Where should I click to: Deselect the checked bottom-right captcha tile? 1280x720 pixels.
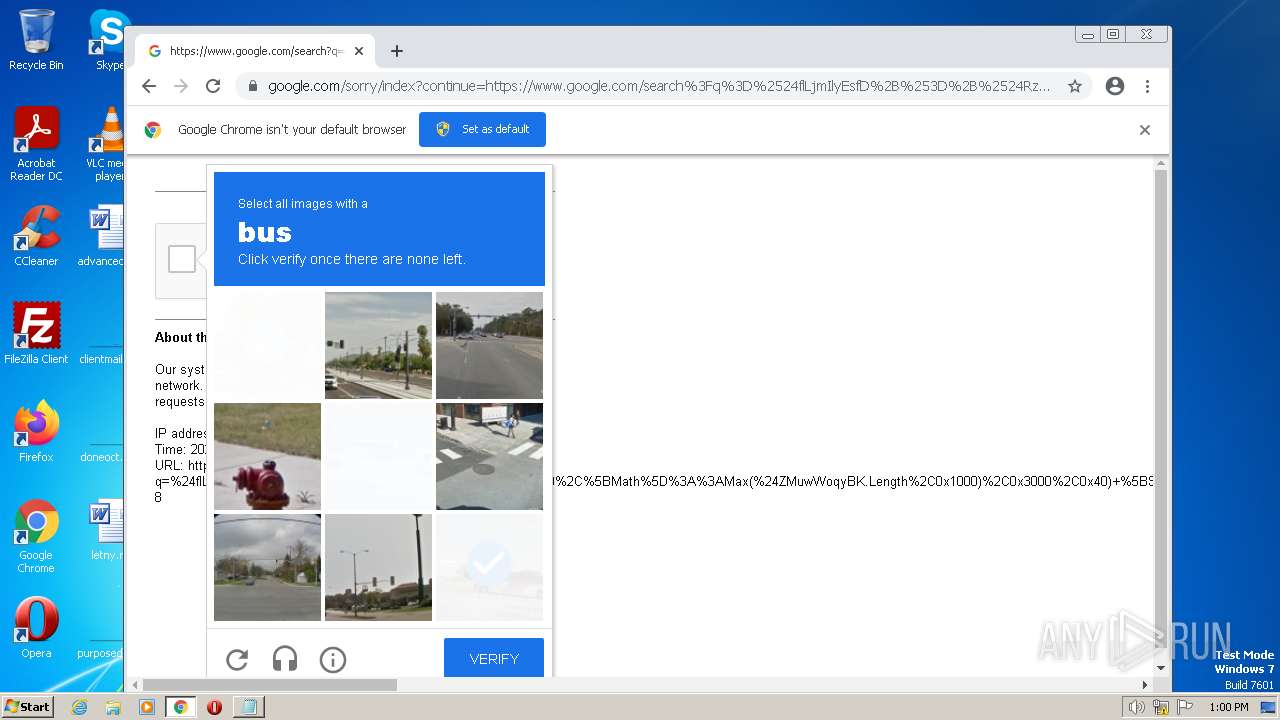click(x=489, y=567)
